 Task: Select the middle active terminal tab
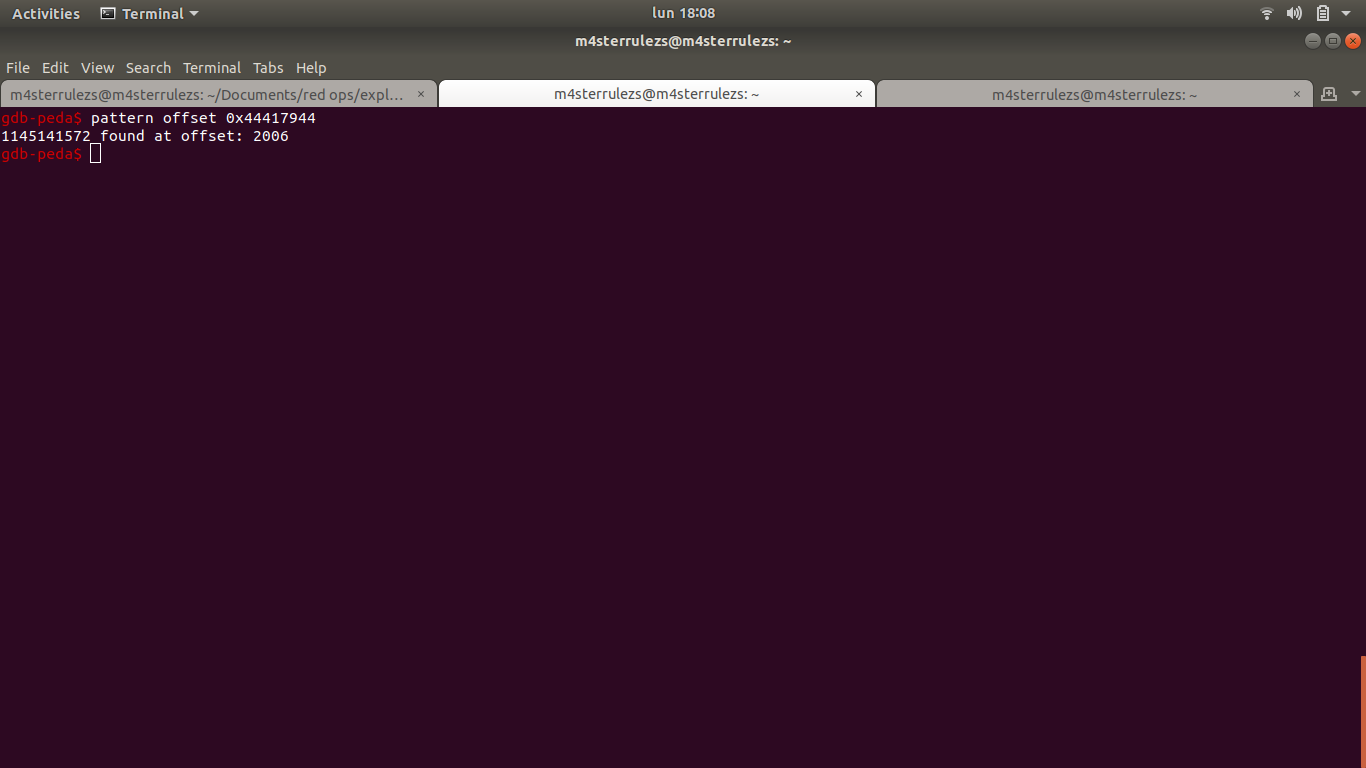click(x=657, y=94)
